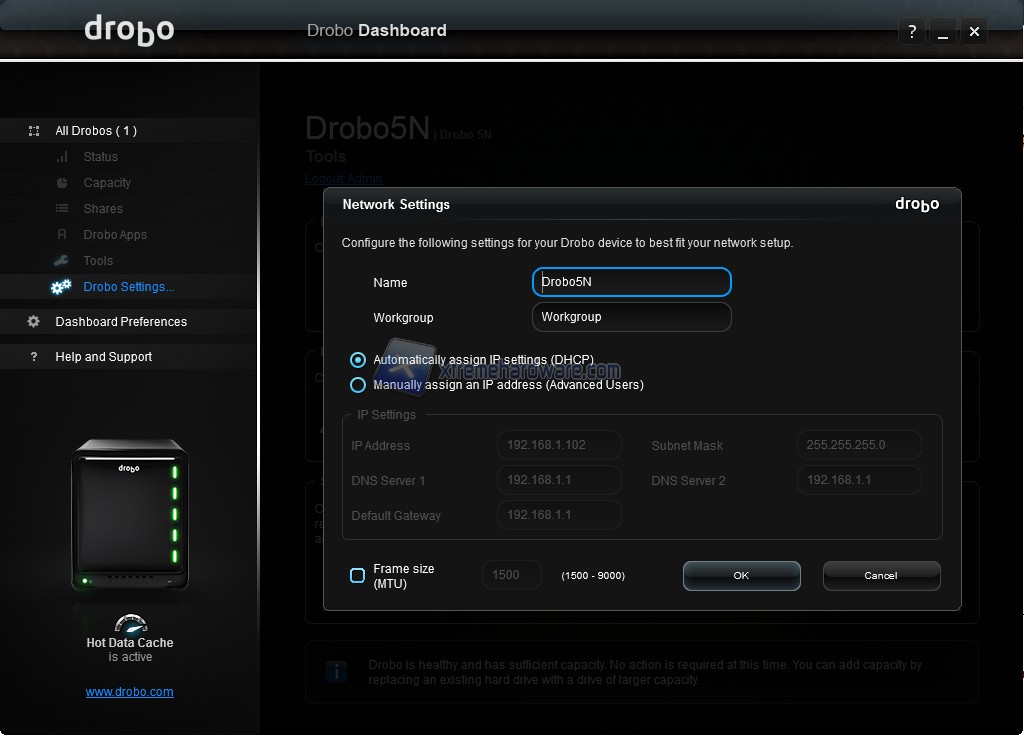1024x736 pixels.
Task: Click the Name text field
Action: point(631,282)
